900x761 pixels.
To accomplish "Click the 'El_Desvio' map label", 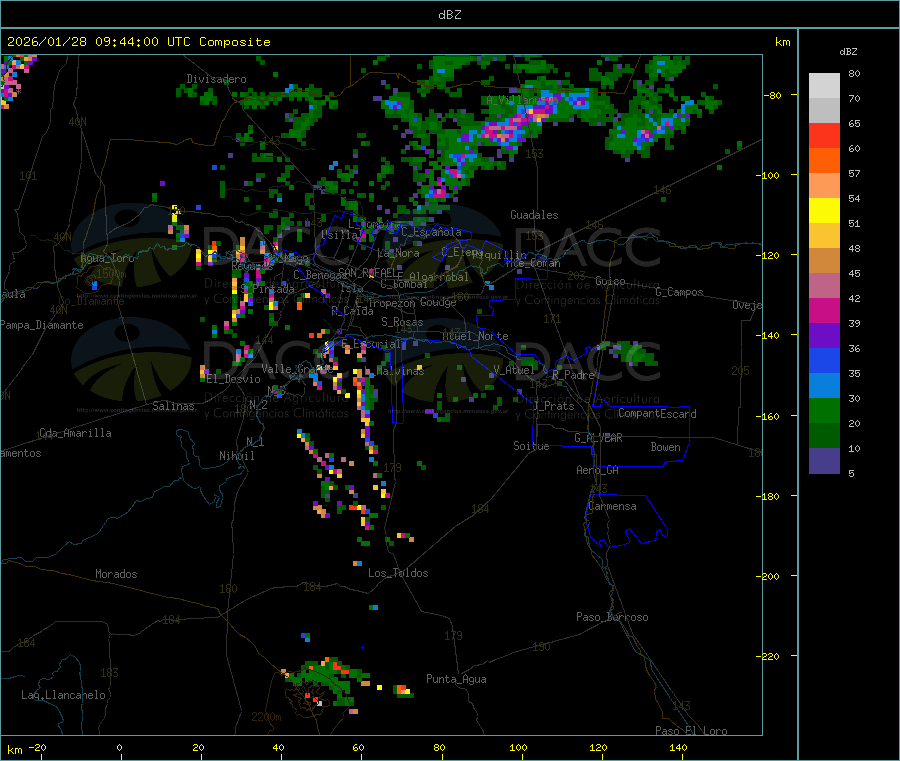I will point(234,379).
